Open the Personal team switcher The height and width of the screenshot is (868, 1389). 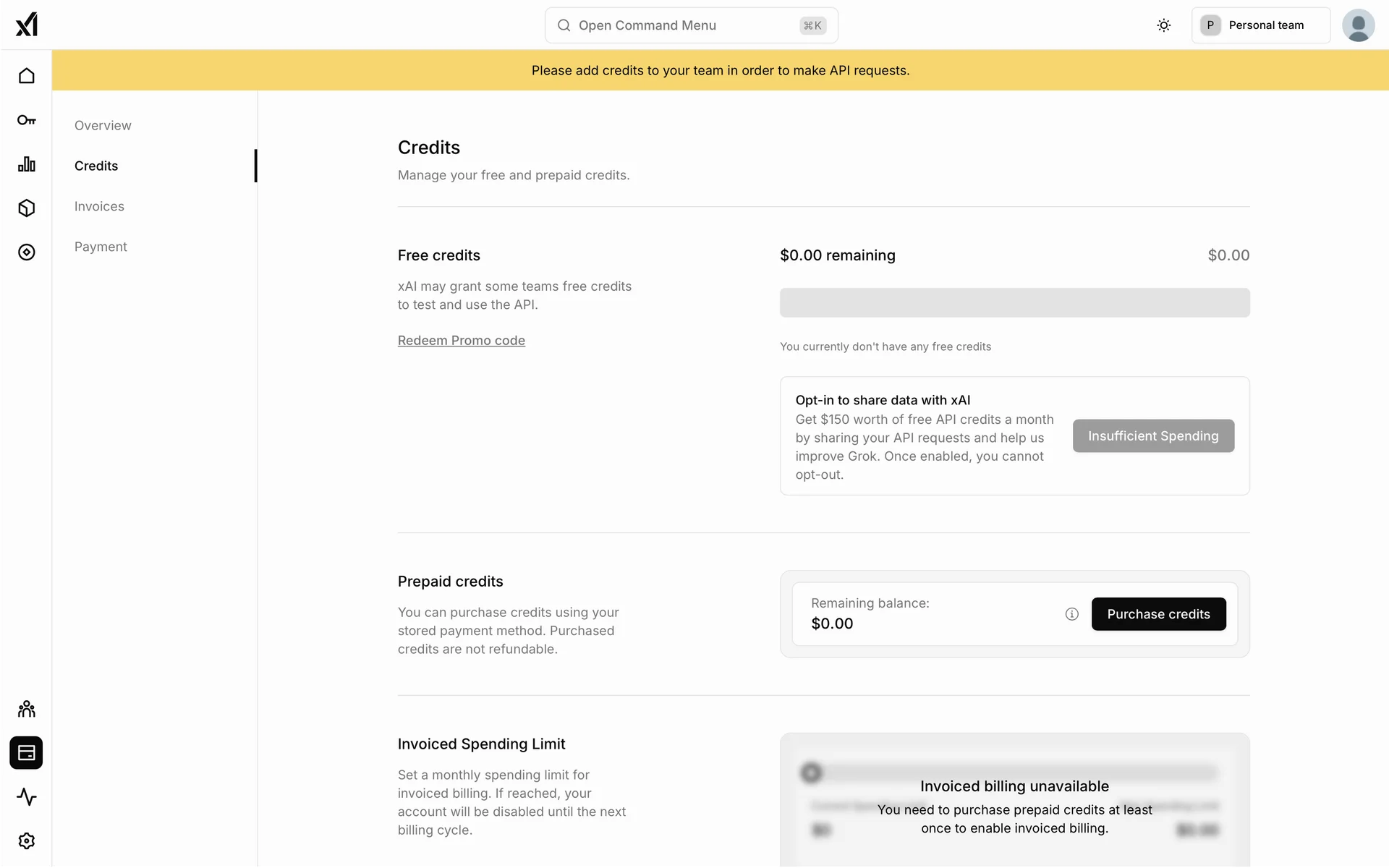pos(1260,25)
